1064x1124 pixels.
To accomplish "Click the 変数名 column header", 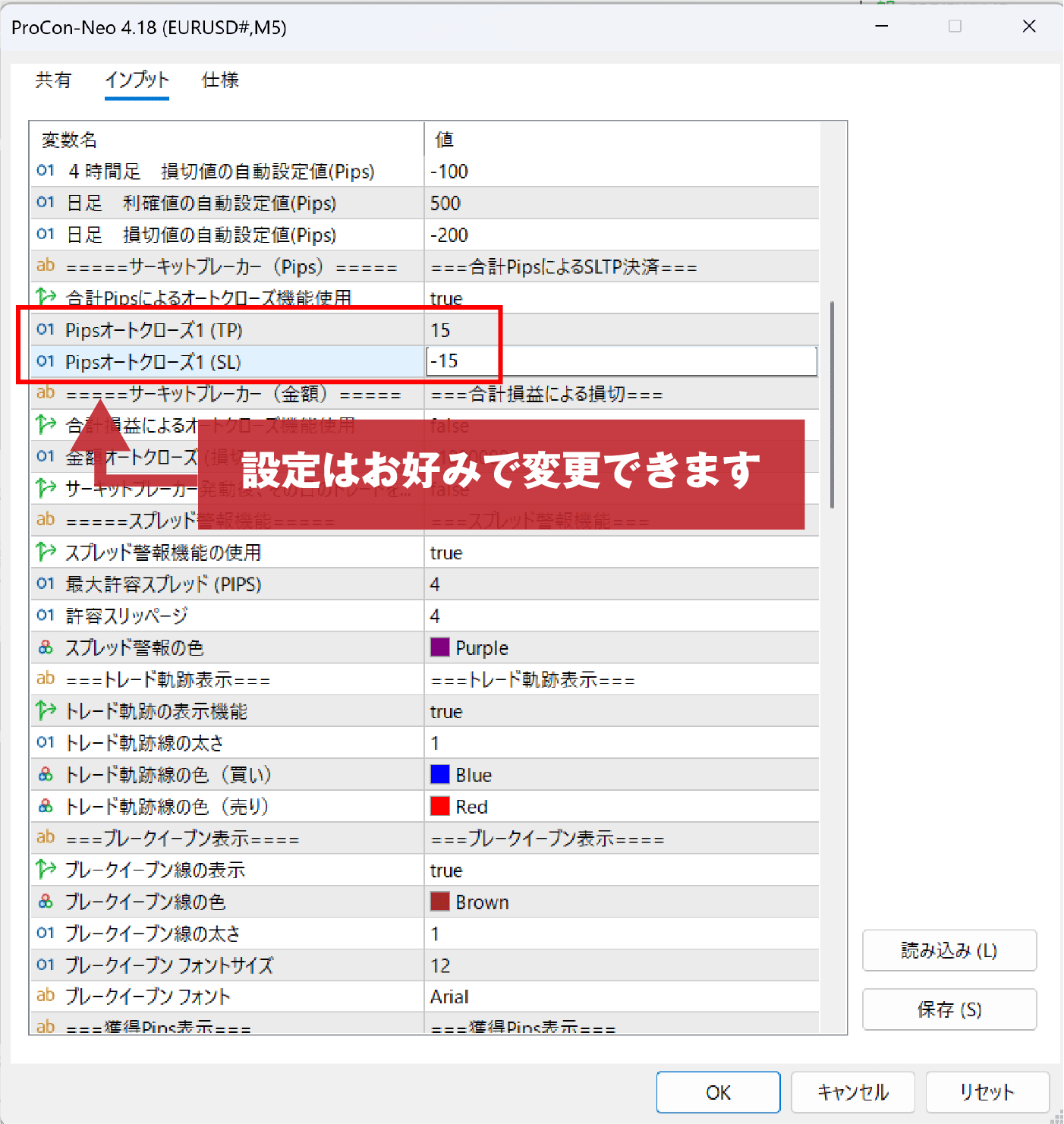I will pos(69,140).
